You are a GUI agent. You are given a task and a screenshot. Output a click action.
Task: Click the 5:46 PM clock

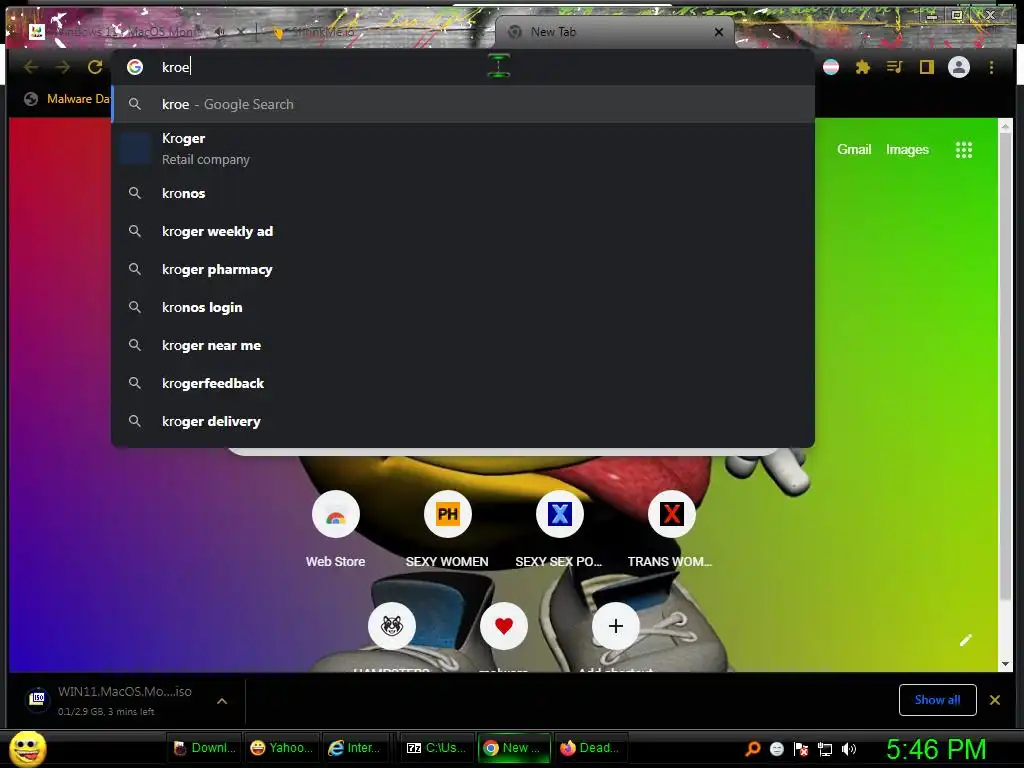click(x=936, y=749)
